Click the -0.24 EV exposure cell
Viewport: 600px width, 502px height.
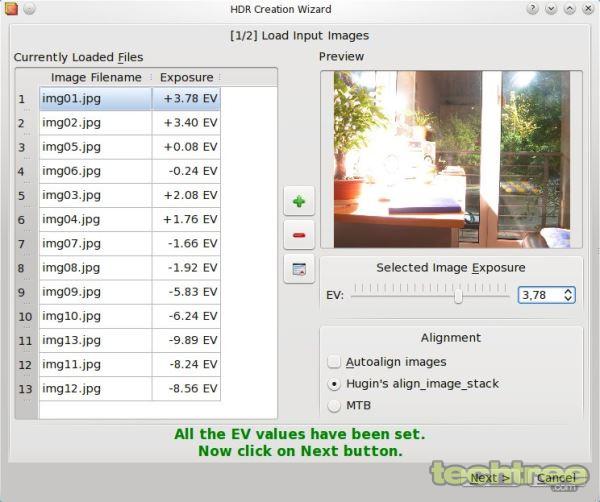click(186, 171)
